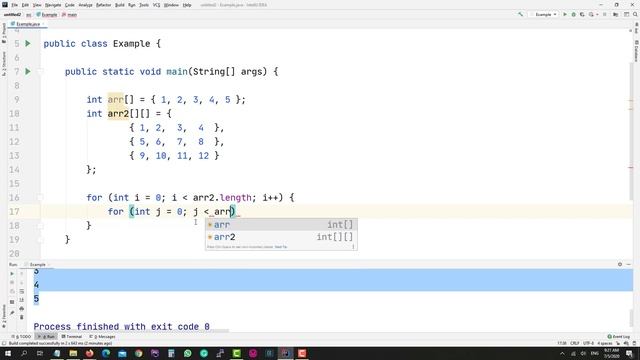The image size is (640, 360).
Task: Open the Database tool window on right sidebar
Action: 636,51
